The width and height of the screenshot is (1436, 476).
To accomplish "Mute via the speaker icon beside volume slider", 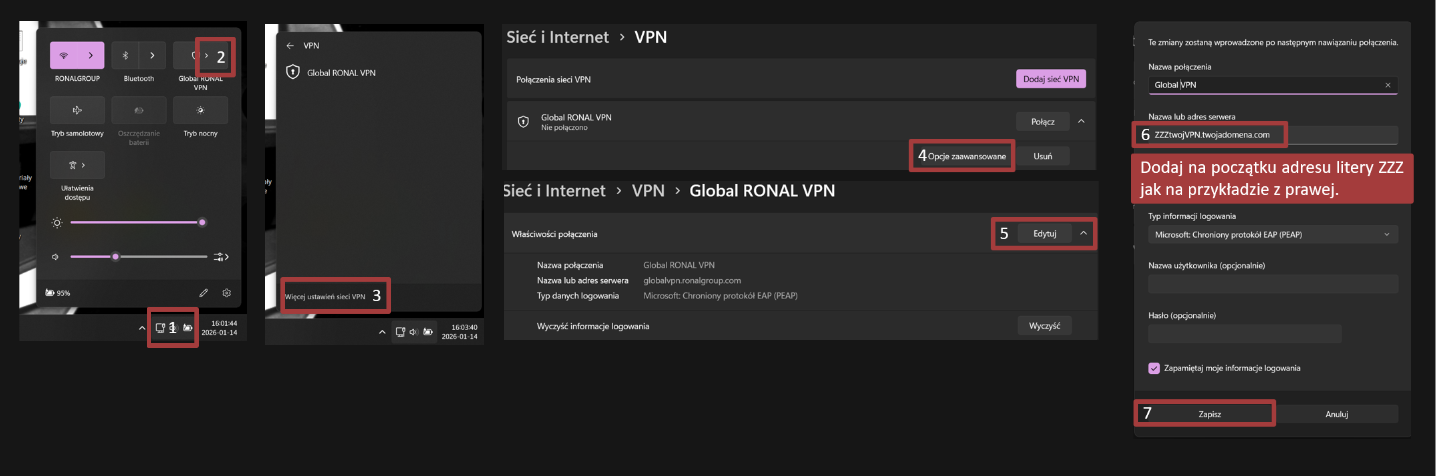I will click(x=56, y=257).
